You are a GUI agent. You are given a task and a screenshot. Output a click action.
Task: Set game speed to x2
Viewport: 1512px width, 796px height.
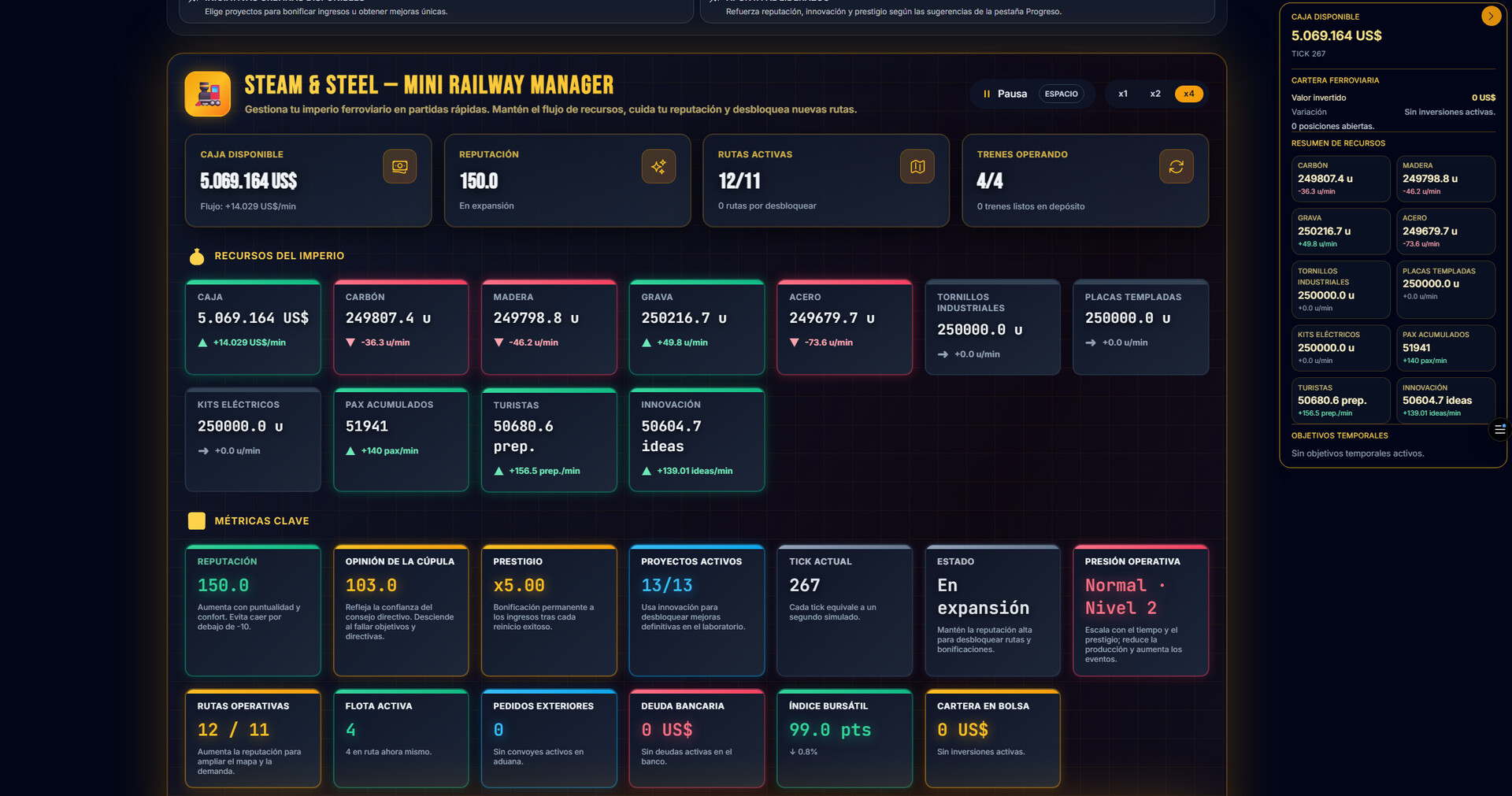(x=1154, y=94)
